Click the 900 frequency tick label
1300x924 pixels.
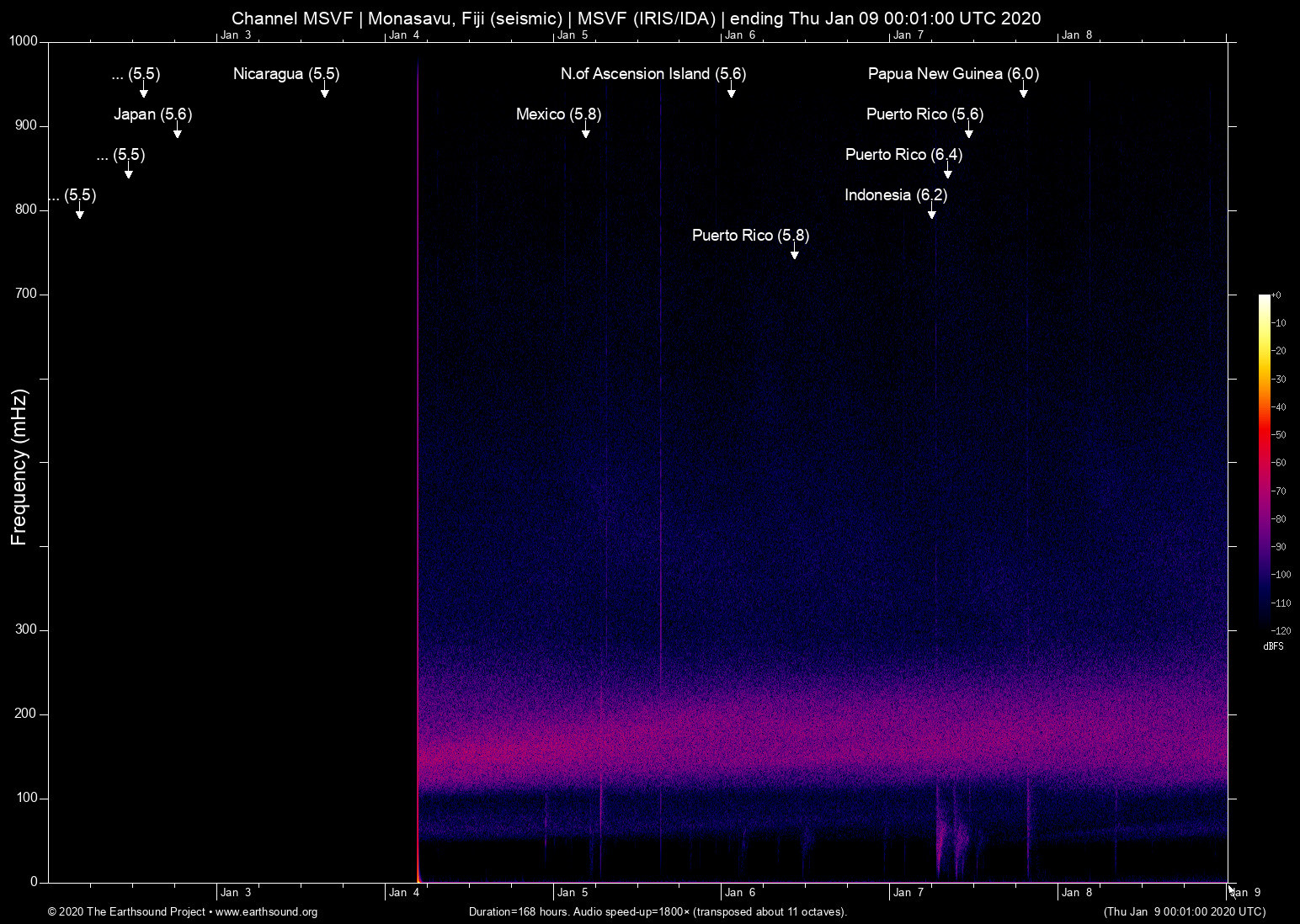click(x=26, y=126)
